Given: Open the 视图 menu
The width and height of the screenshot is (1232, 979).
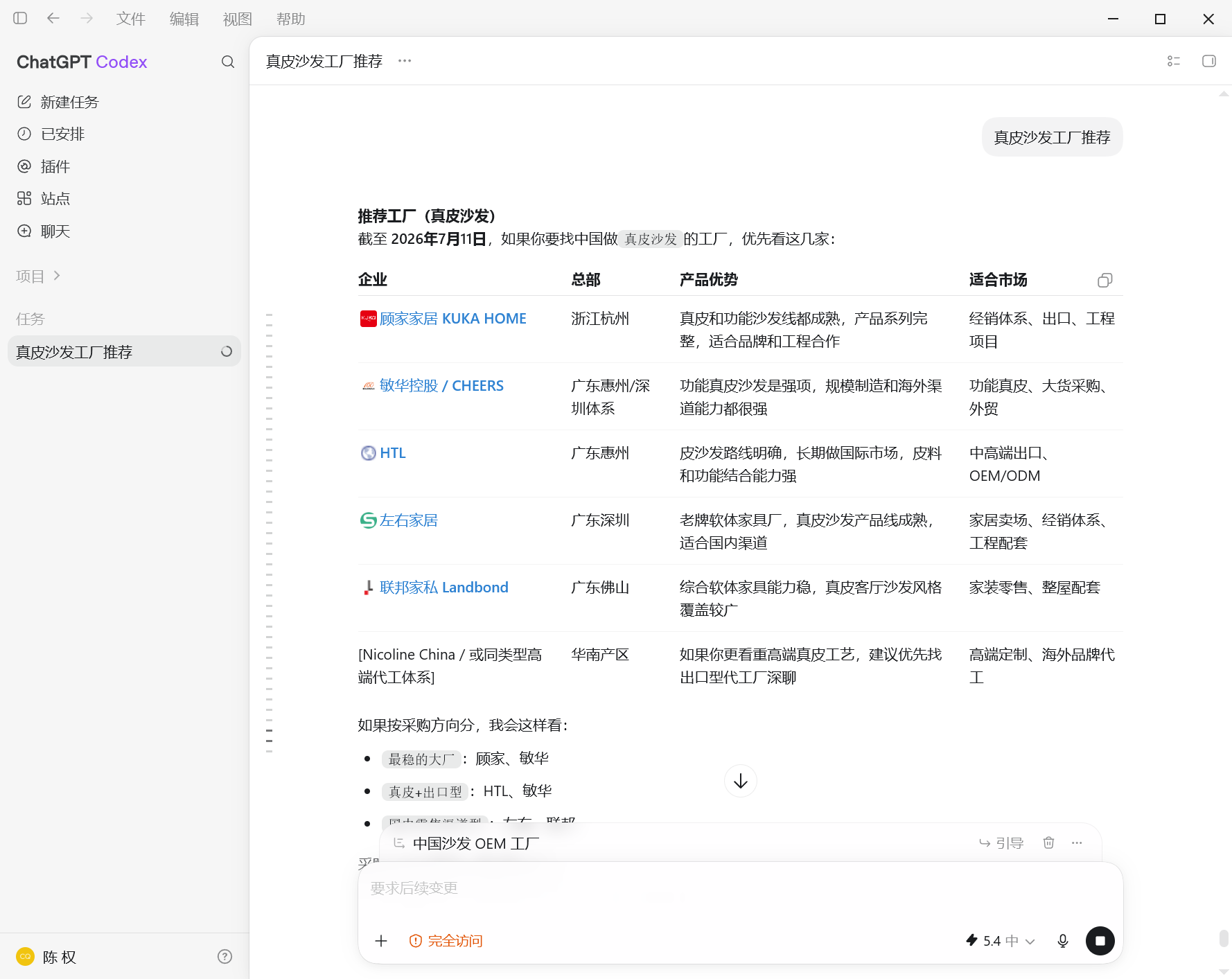Looking at the screenshot, I should pos(238,19).
